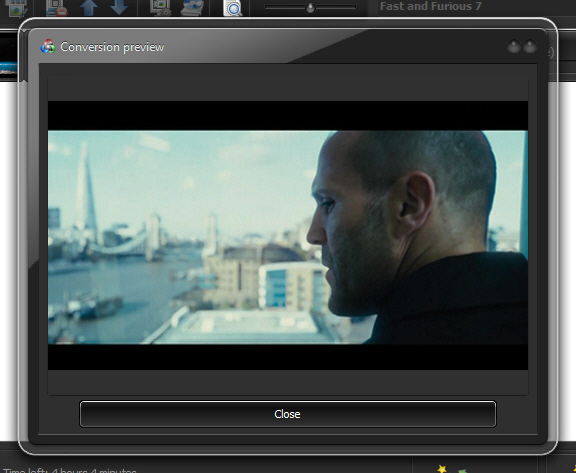
Task: Click the Conversion preview app logo icon
Action: click(48, 47)
